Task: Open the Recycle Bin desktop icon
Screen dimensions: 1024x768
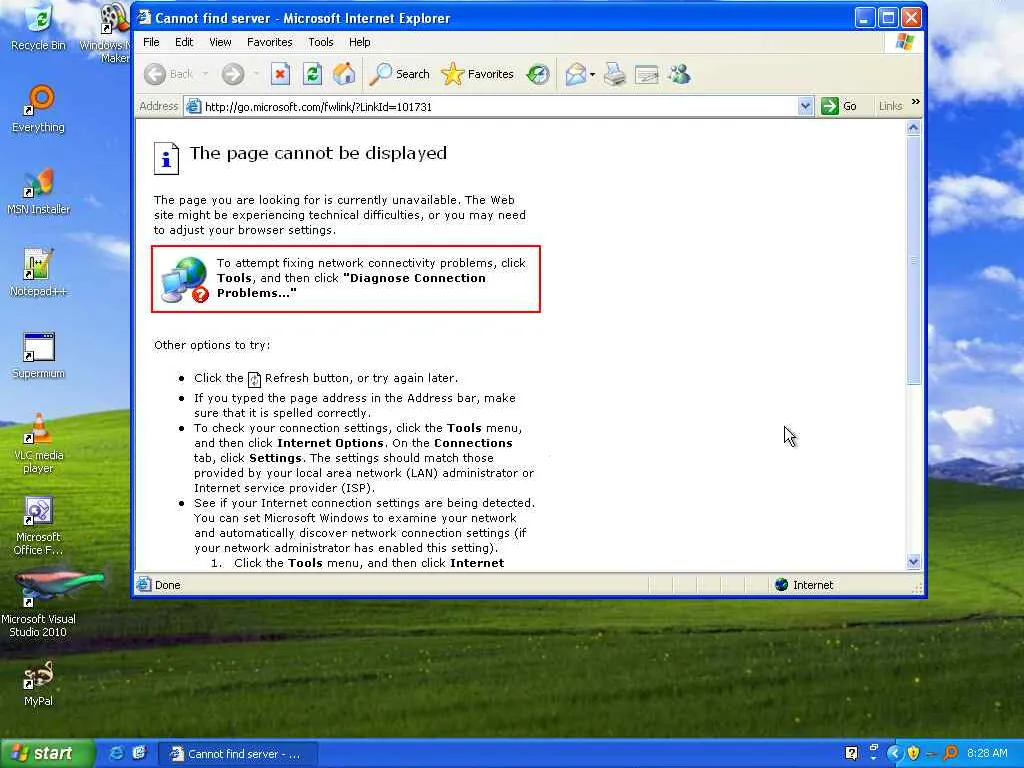Action: click(x=39, y=27)
